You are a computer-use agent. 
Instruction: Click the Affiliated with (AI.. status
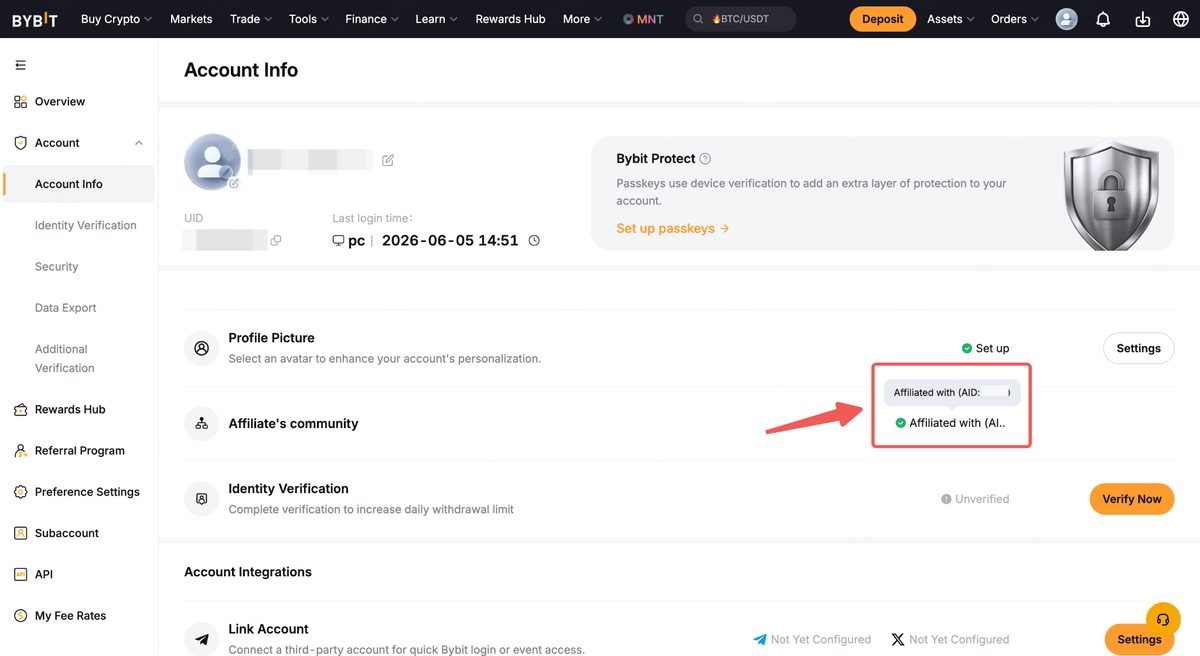pyautogui.click(x=950, y=423)
